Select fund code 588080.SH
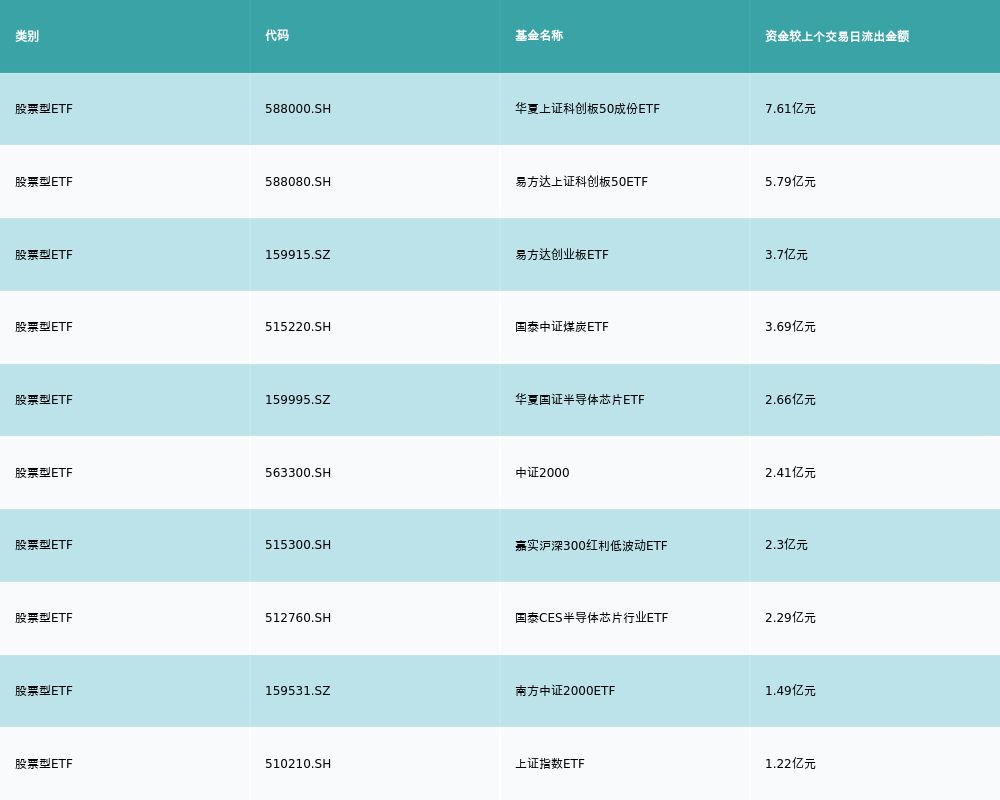Screen dimensions: 1000x800 point(298,182)
